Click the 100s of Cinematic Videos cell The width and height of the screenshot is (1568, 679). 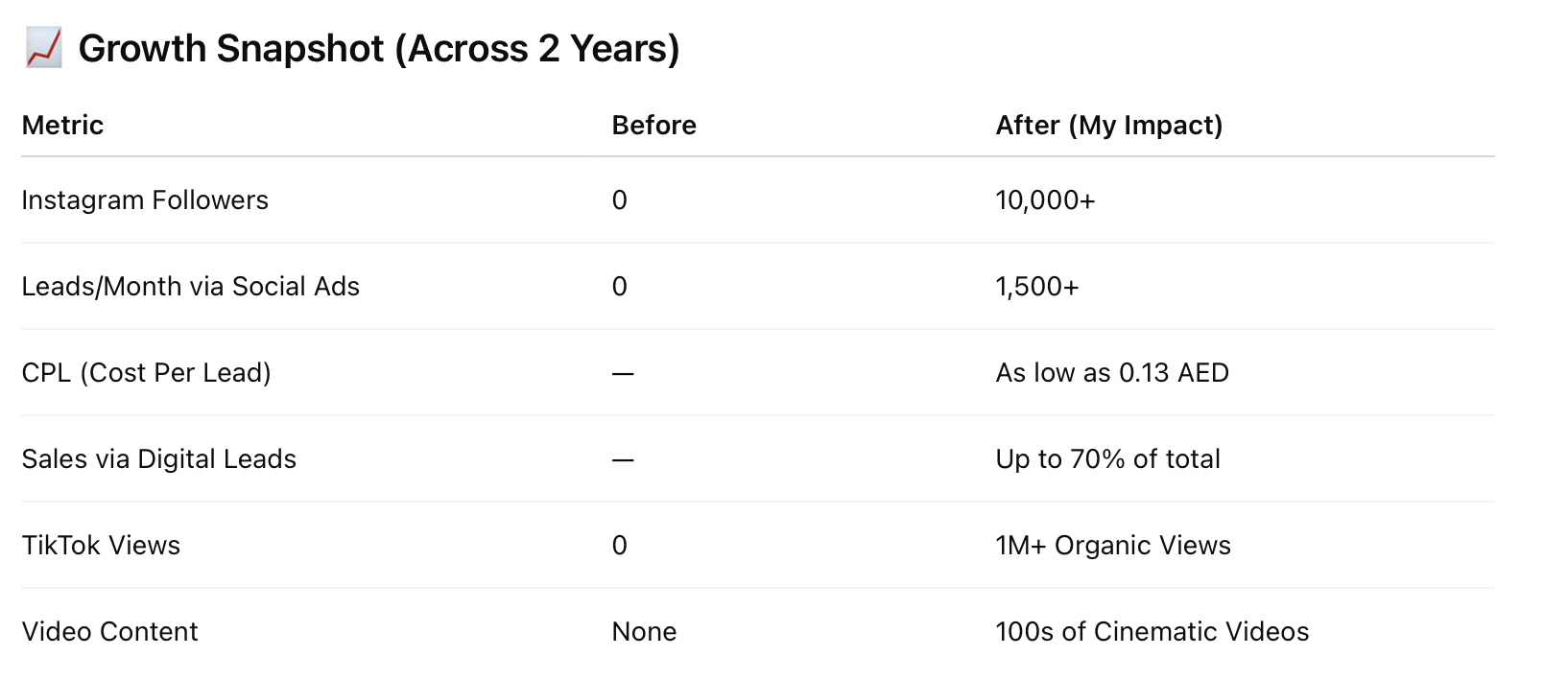coord(1152,632)
